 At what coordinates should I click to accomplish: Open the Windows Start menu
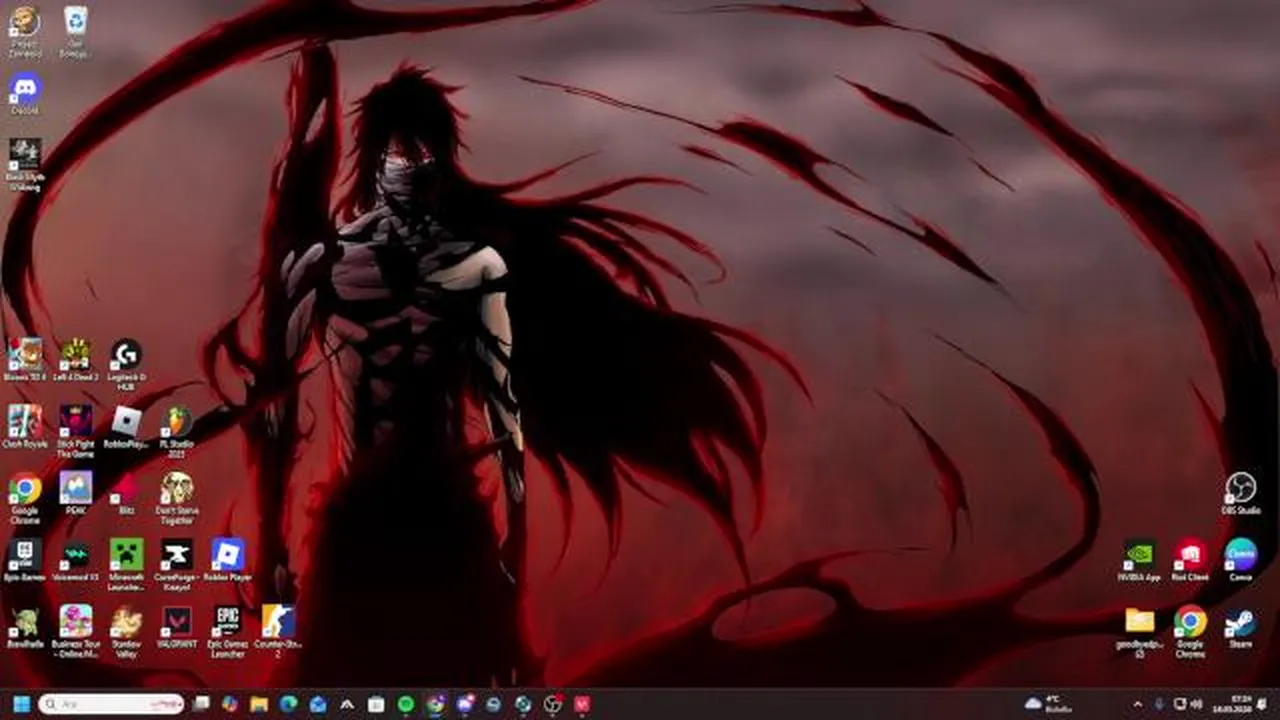(21, 704)
